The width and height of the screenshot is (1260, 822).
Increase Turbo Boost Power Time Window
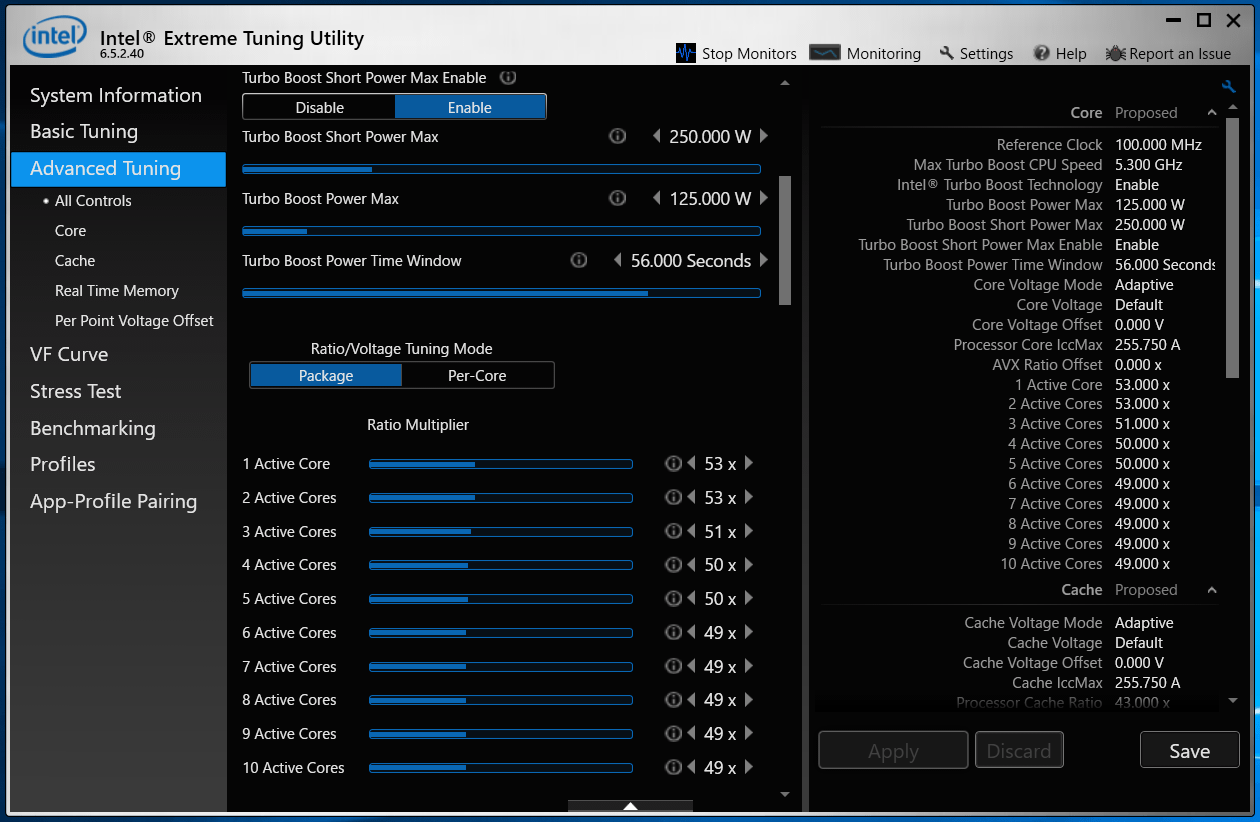point(764,260)
